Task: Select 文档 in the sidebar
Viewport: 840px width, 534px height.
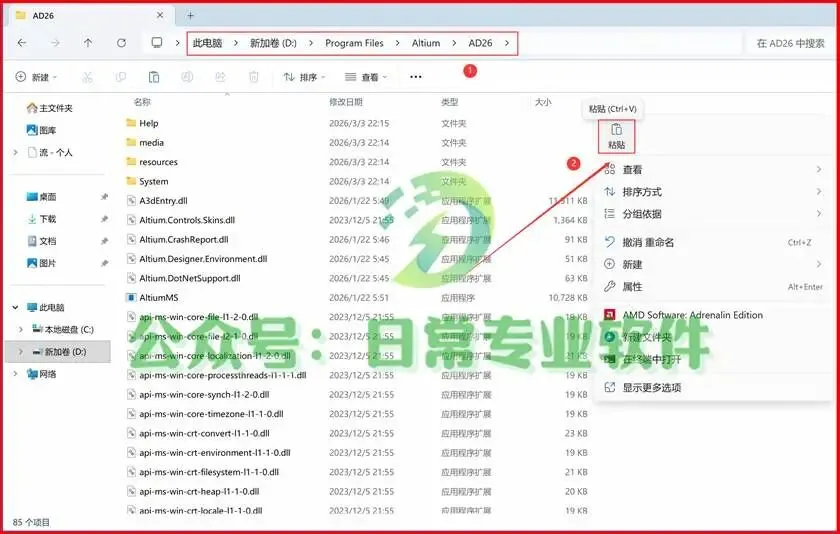Action: pyautogui.click(x=41, y=241)
